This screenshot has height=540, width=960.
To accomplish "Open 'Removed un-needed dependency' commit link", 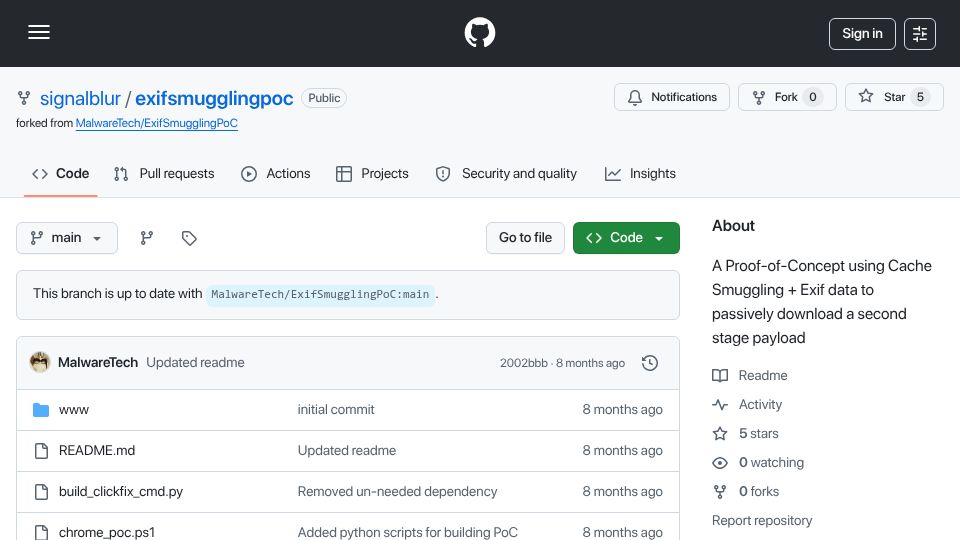I will pyautogui.click(x=397, y=492).
